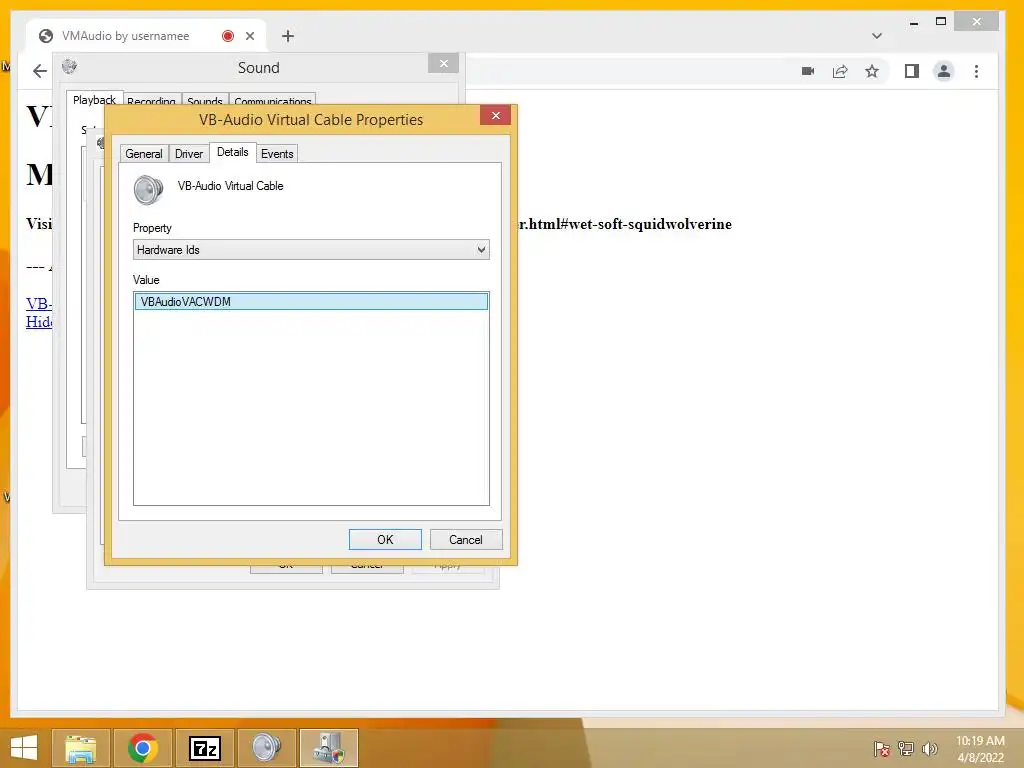Screen dimensions: 1024x768
Task: Switch to the General tab
Action: (144, 153)
